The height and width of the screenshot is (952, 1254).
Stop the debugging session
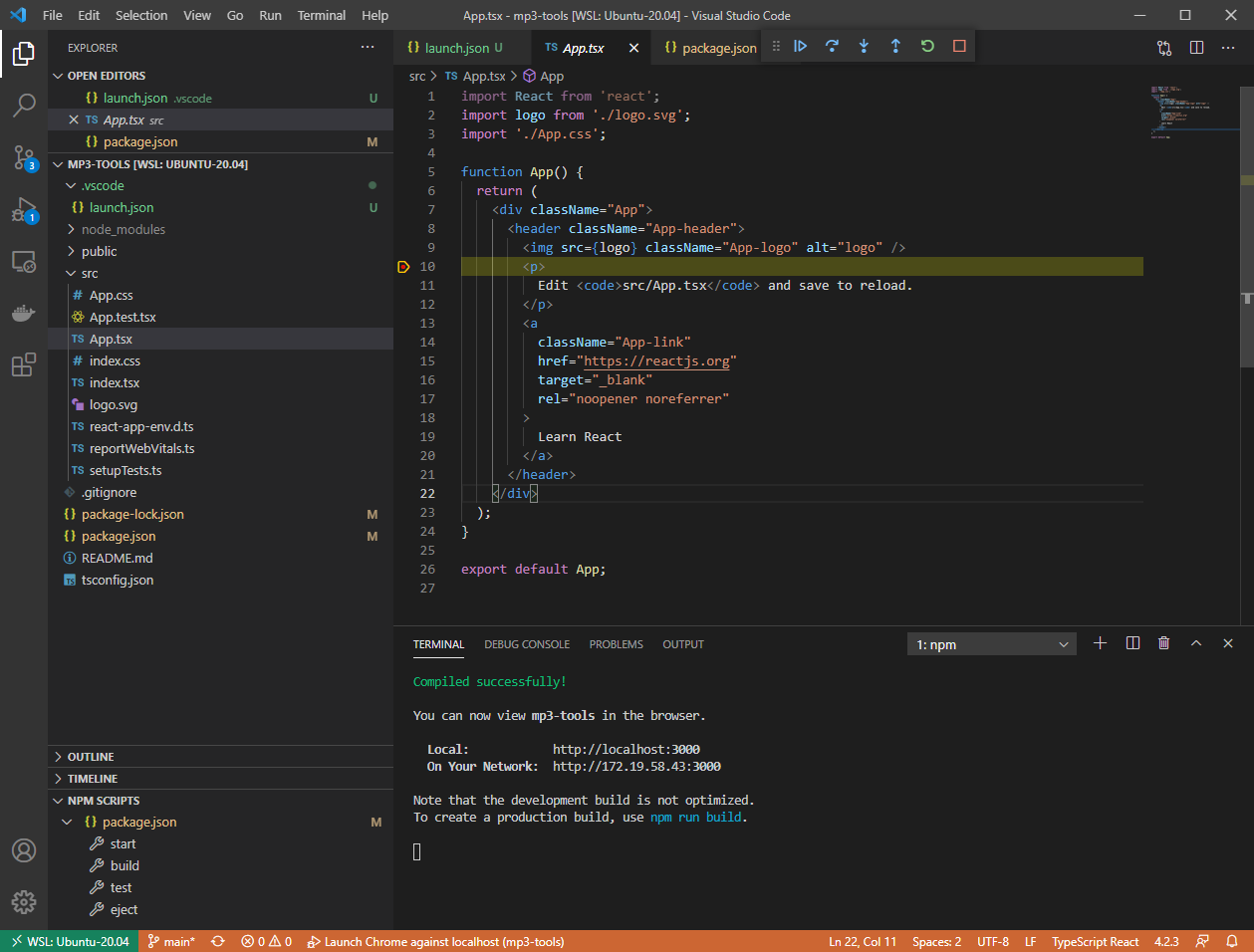(x=959, y=46)
